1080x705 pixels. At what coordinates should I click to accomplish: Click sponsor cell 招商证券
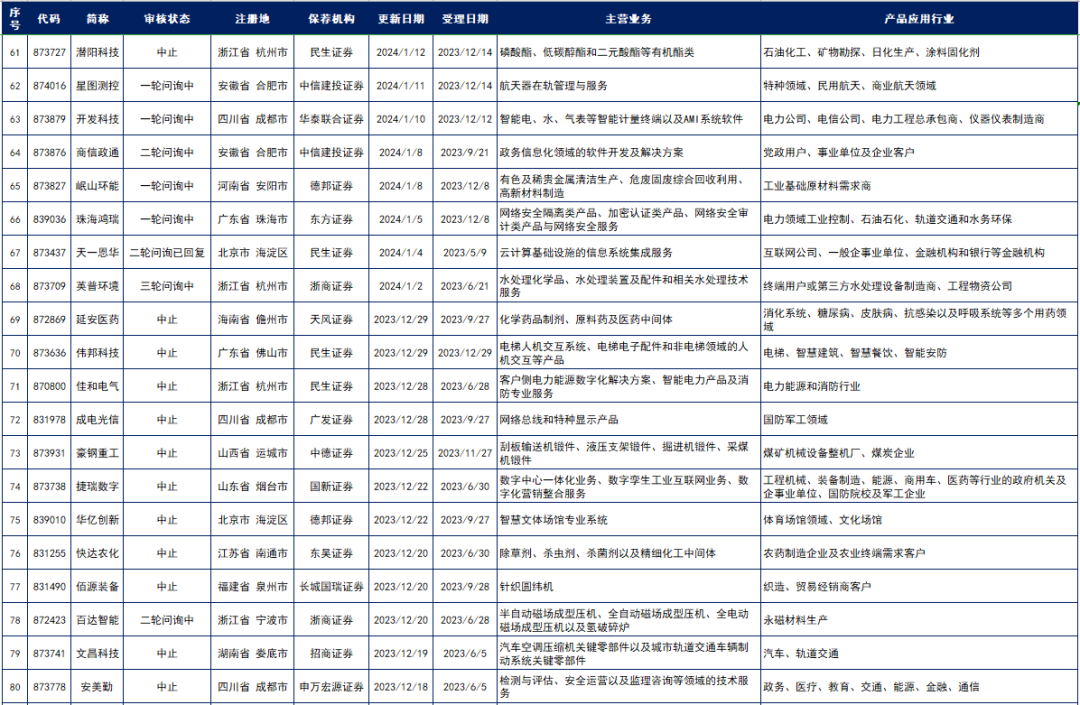click(331, 653)
